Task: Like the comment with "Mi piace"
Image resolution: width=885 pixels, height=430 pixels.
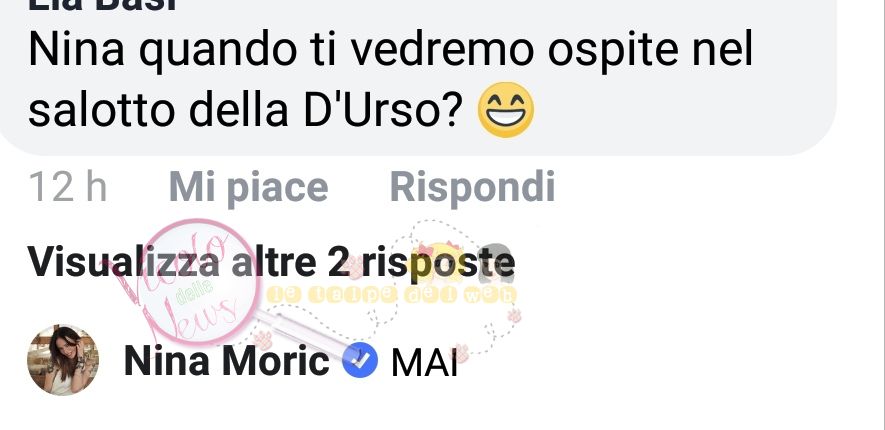Action: (x=248, y=187)
